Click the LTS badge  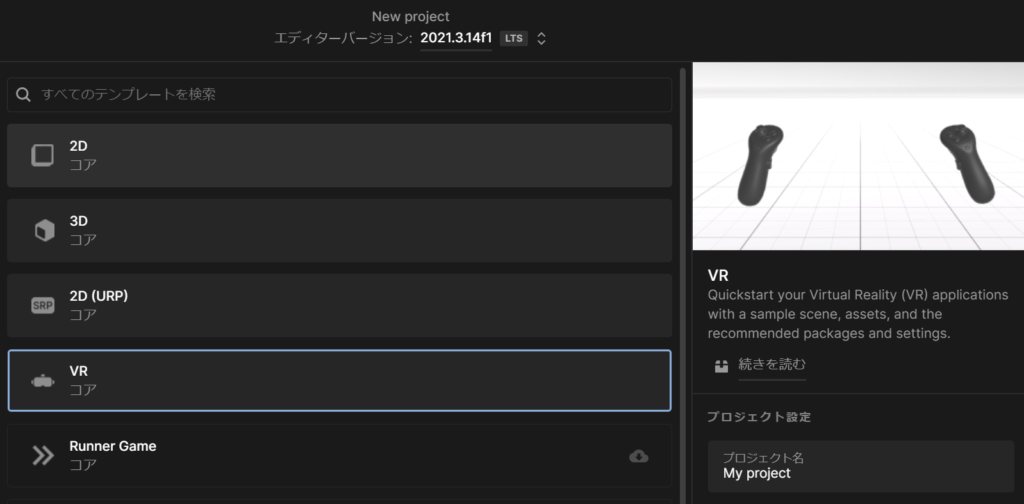pyautogui.click(x=513, y=39)
